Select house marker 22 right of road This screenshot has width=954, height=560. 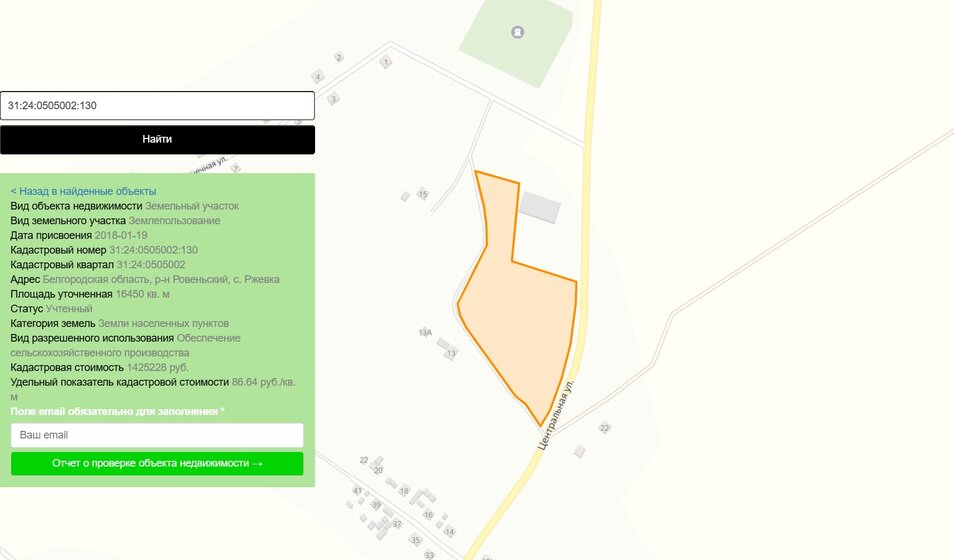tap(604, 428)
